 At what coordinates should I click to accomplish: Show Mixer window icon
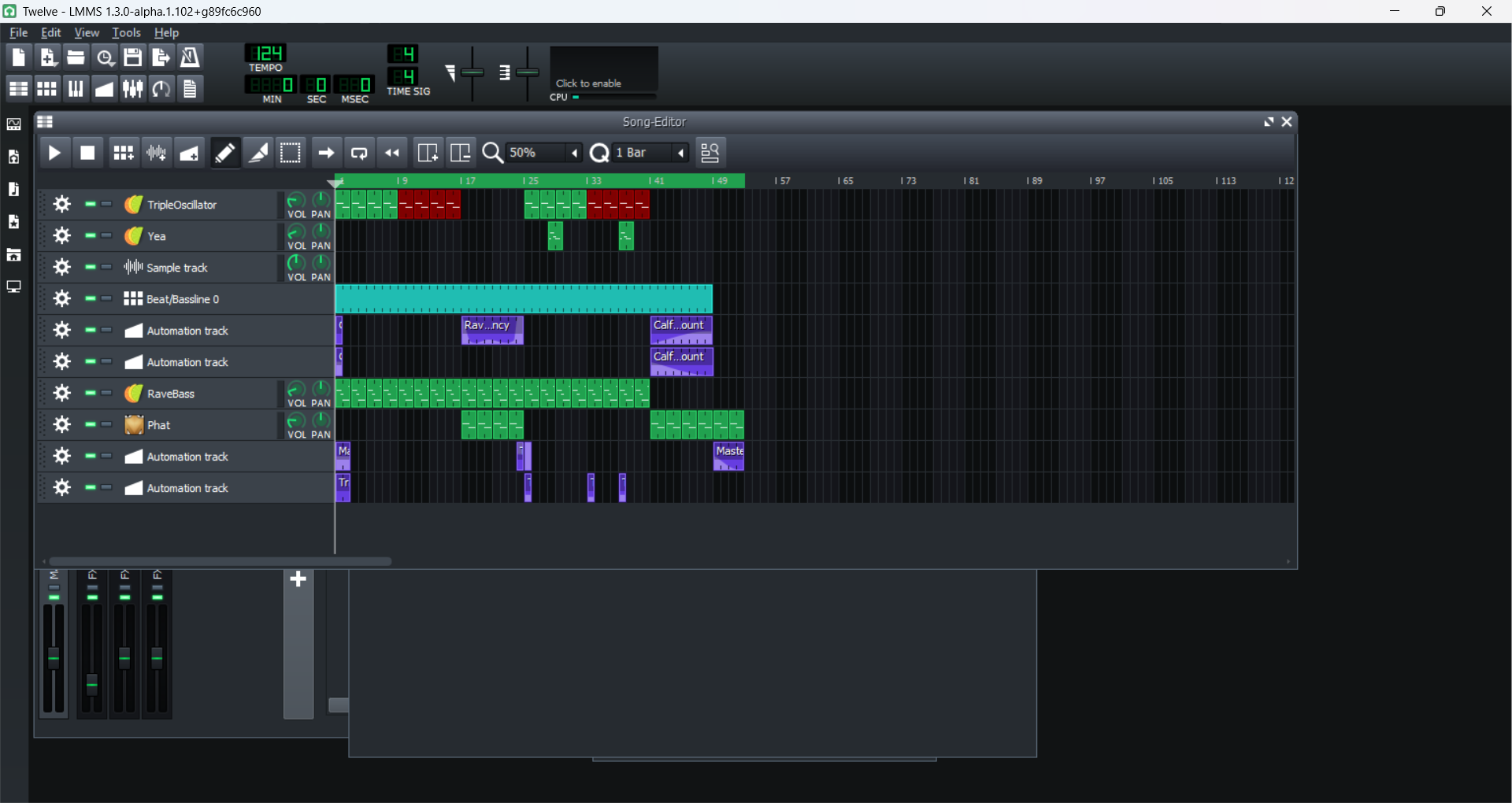coord(133,89)
